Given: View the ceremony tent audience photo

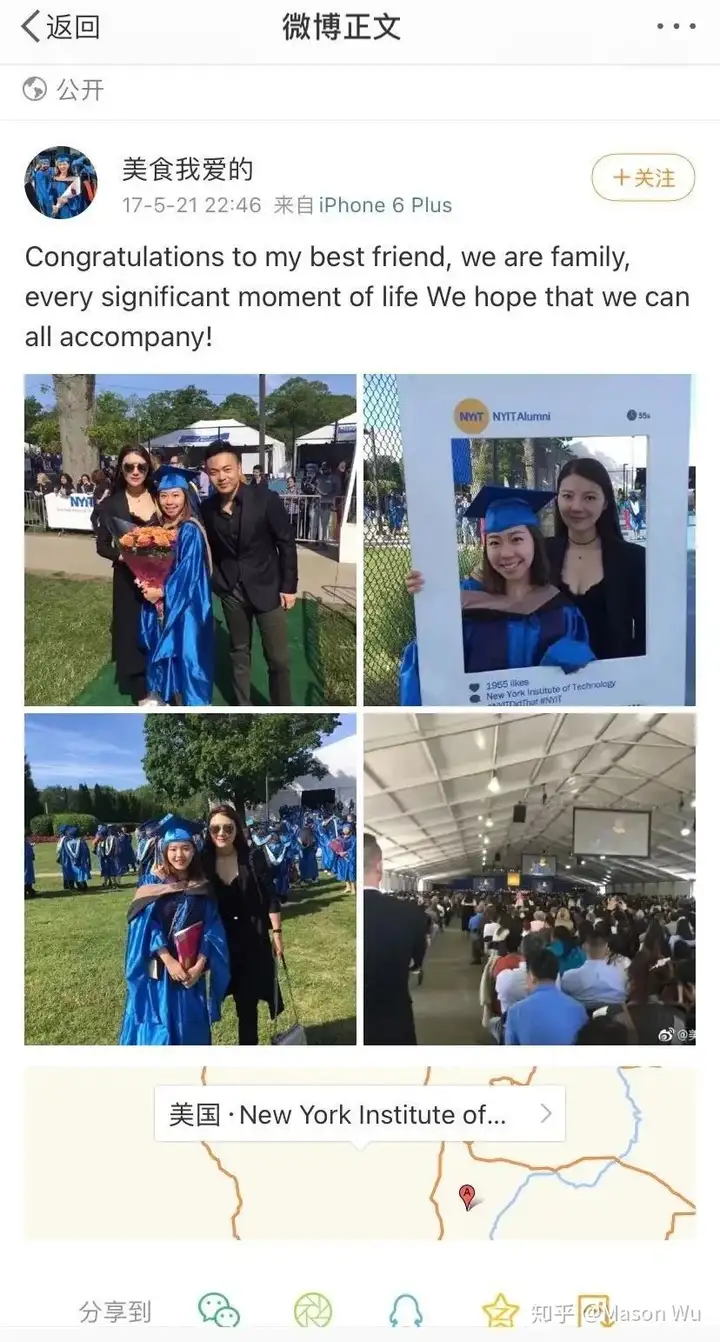Looking at the screenshot, I should tap(529, 879).
